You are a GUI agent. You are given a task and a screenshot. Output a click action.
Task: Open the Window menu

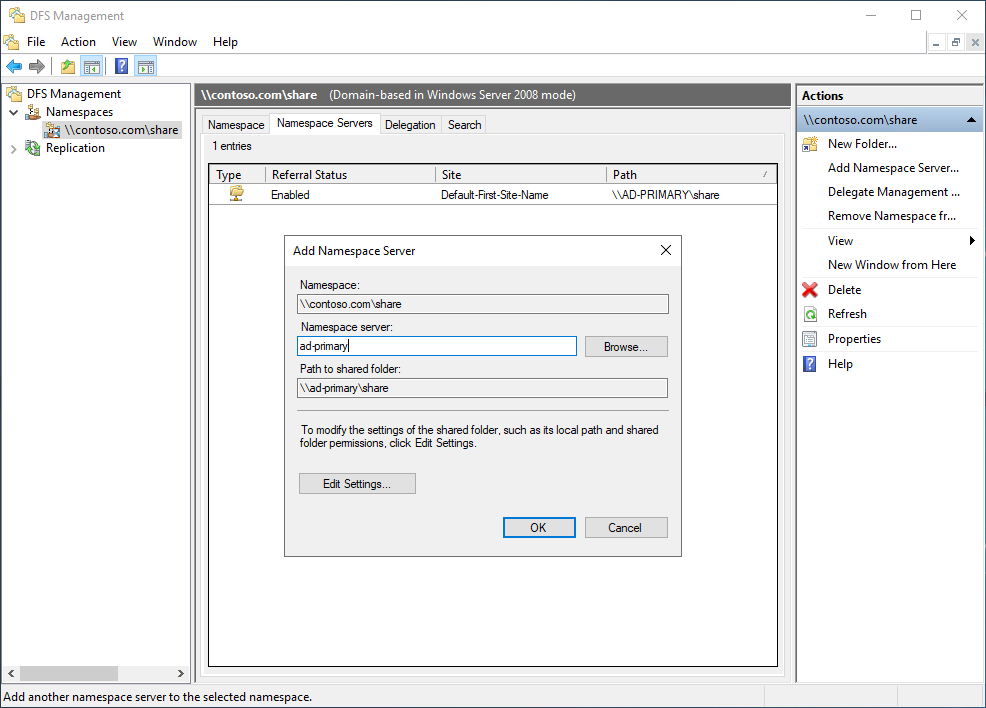click(x=175, y=42)
